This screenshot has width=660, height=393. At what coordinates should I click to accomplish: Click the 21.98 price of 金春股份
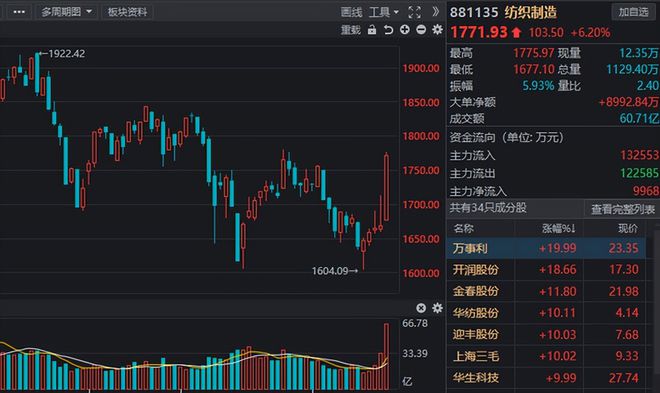point(623,291)
